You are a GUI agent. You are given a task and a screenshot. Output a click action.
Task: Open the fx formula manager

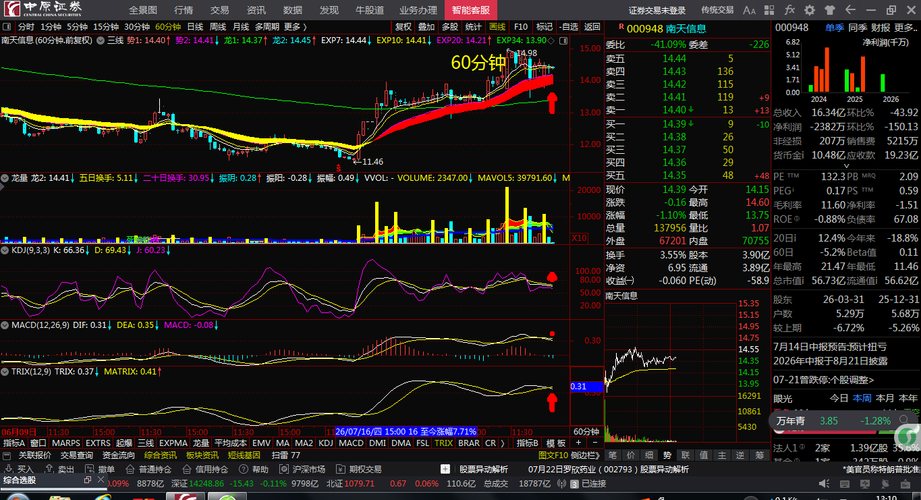pyautogui.click(x=789, y=10)
